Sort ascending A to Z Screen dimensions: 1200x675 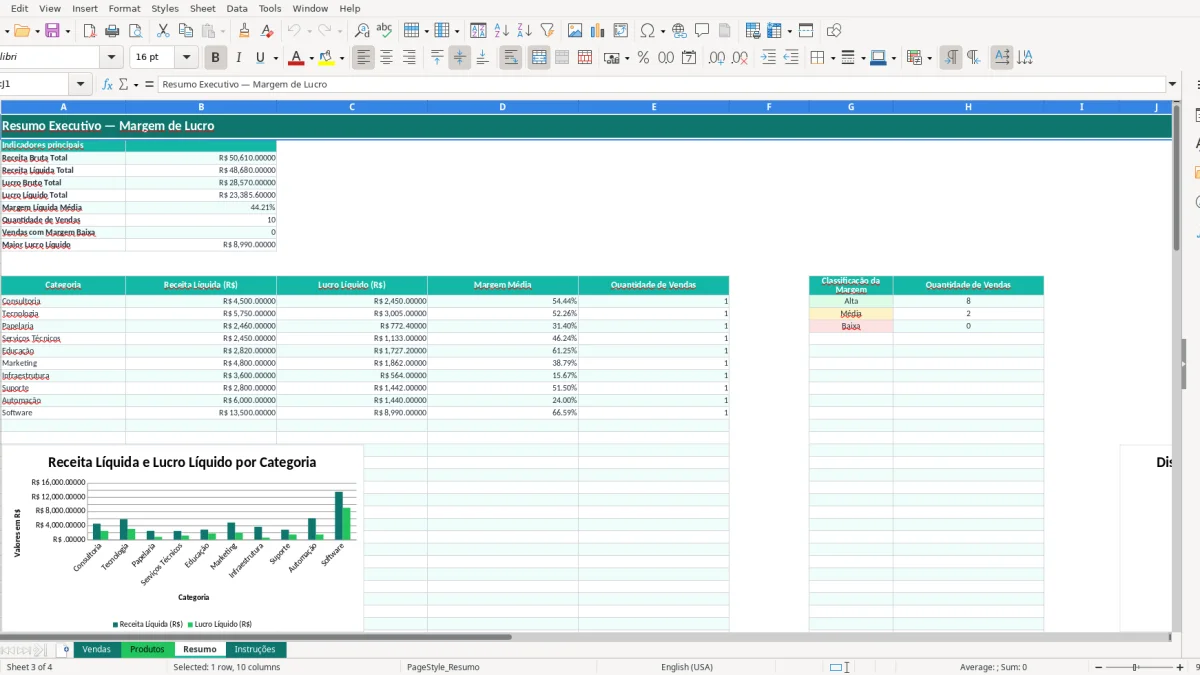tap(502, 31)
